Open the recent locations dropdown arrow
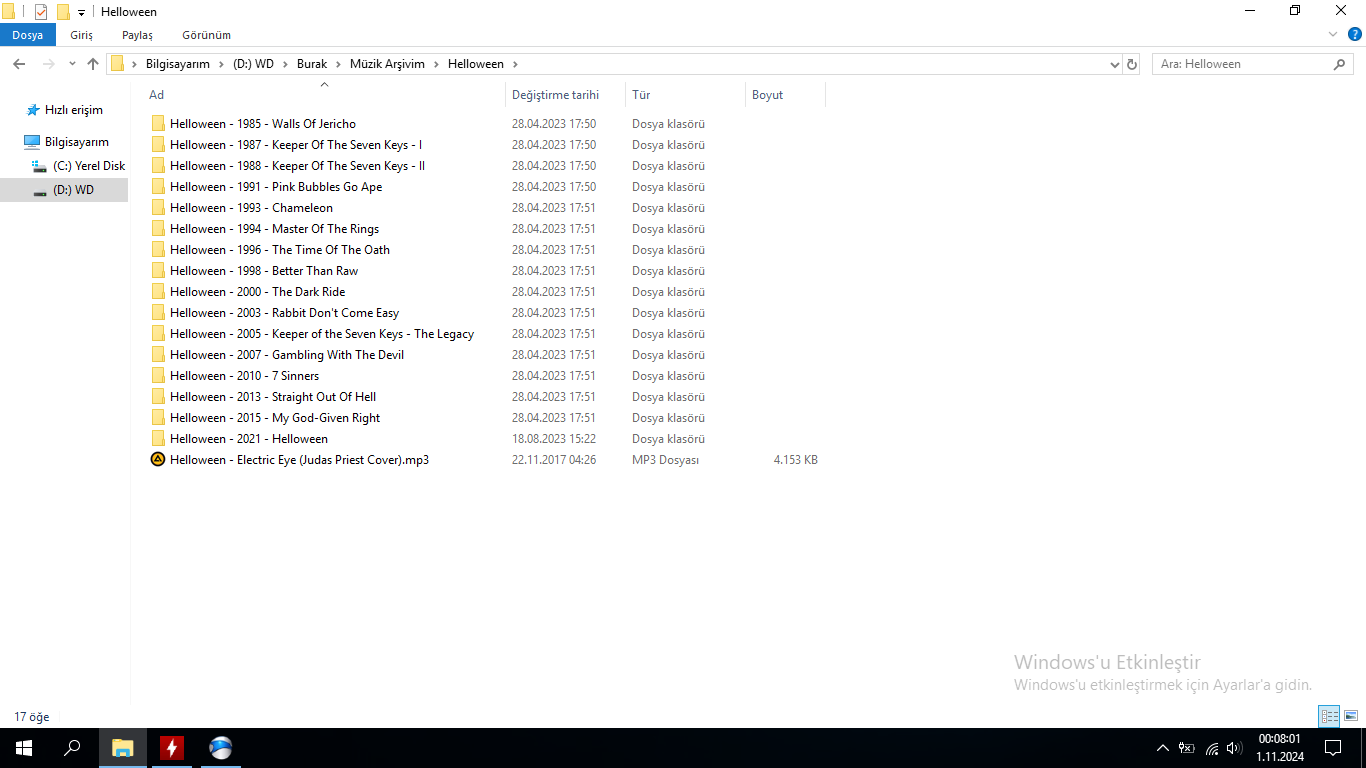Image resolution: width=1366 pixels, height=768 pixels. [x=72, y=64]
